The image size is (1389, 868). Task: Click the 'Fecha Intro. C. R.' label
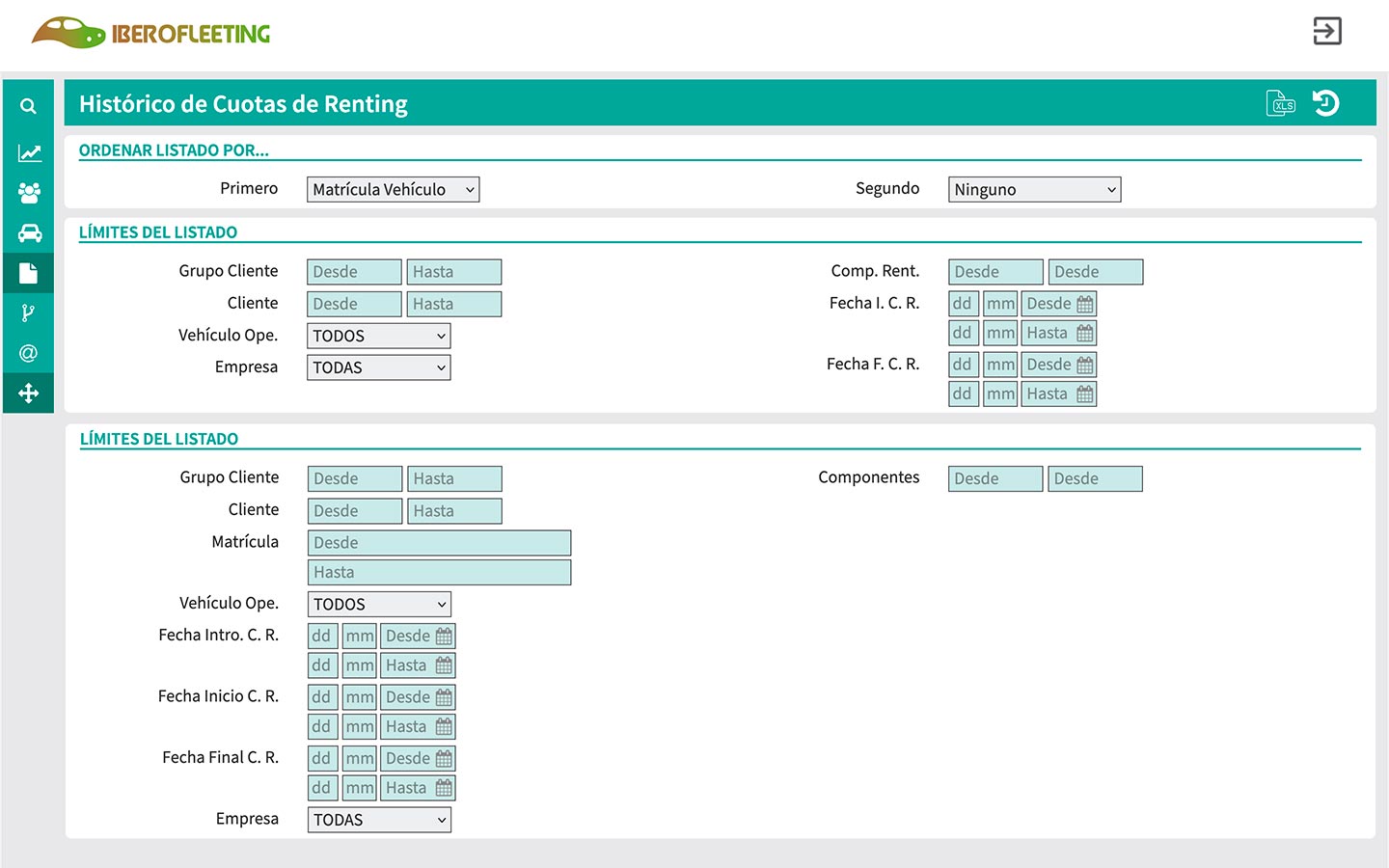pos(219,635)
